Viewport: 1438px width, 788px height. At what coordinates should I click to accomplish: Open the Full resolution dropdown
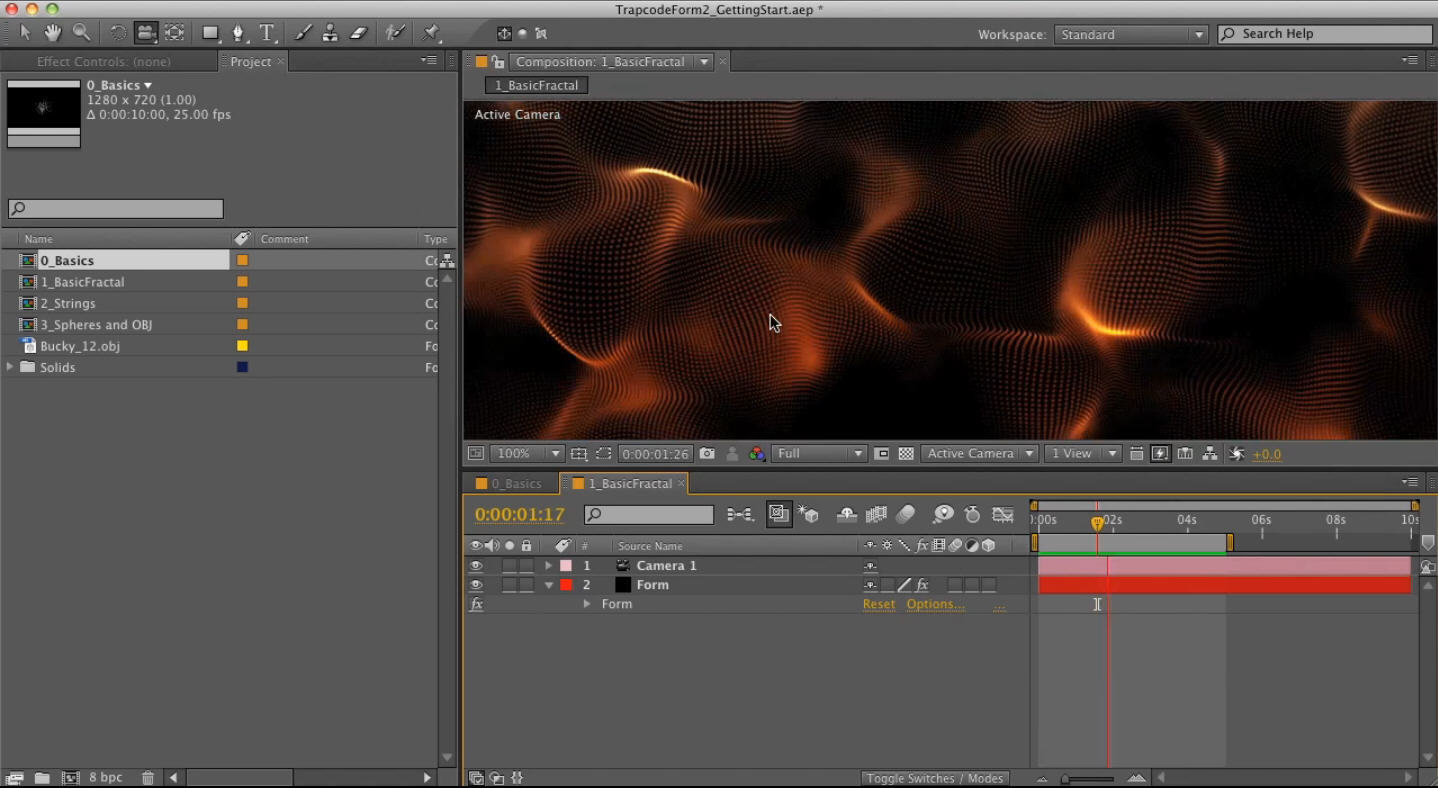click(819, 454)
